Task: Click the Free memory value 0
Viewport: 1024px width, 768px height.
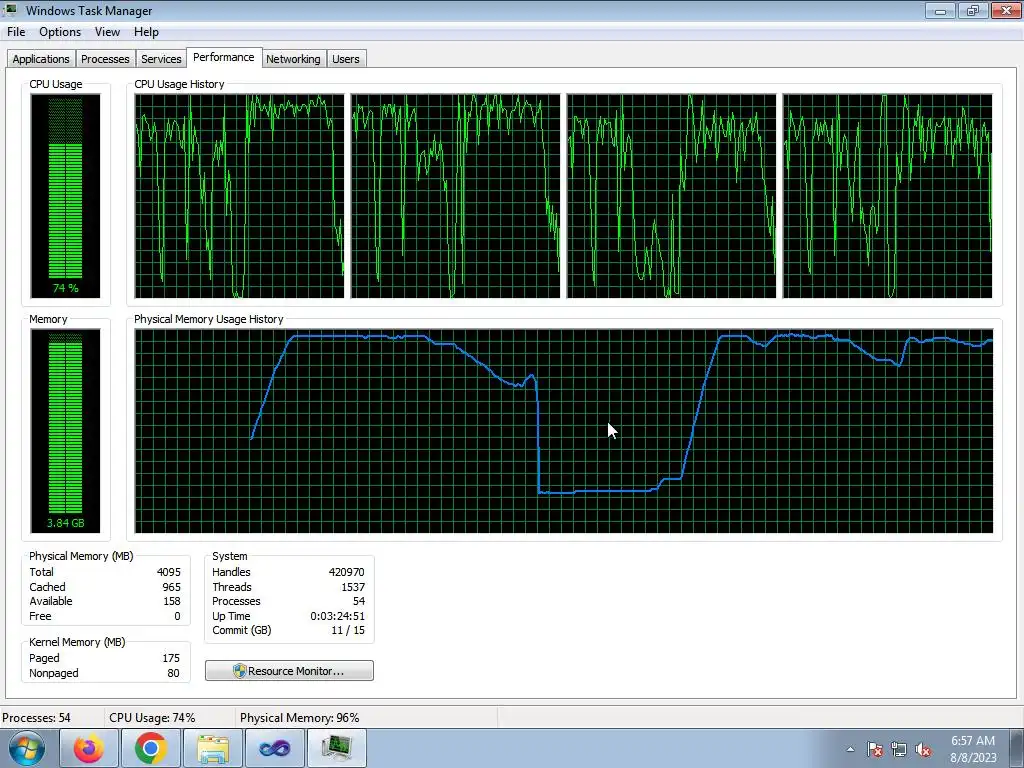Action: pyautogui.click(x=177, y=616)
